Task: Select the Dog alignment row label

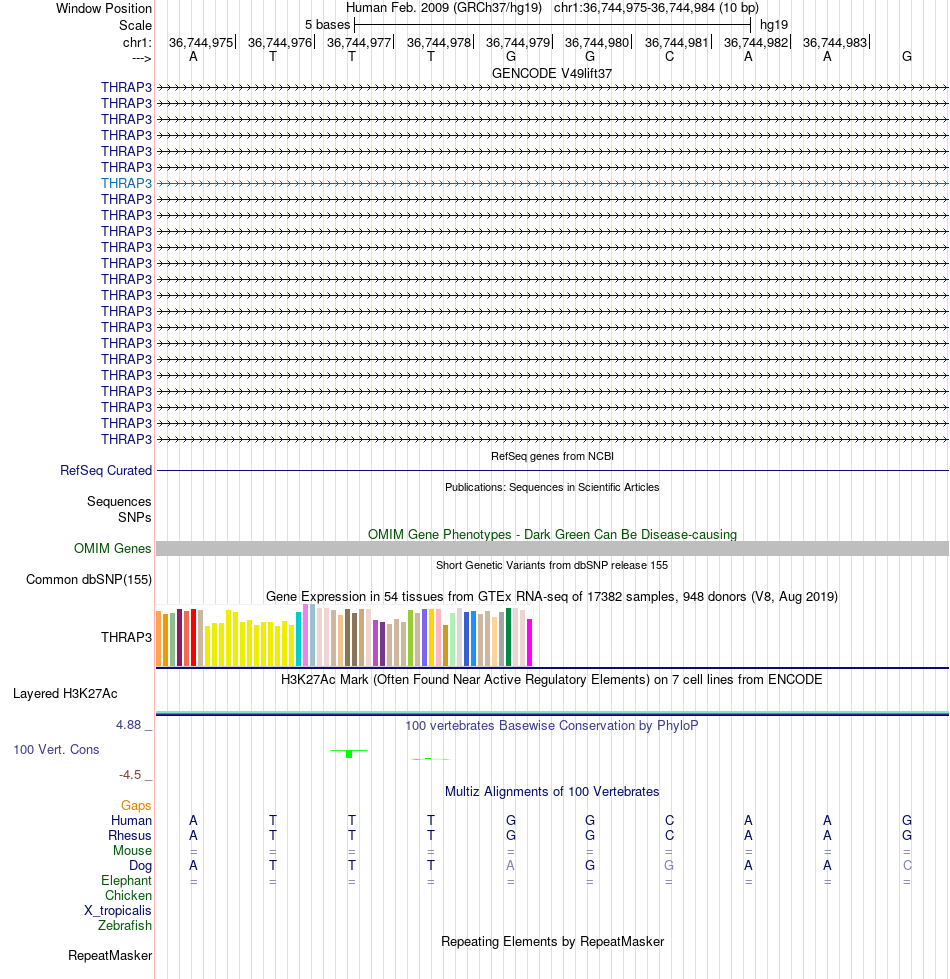Action: [140, 865]
